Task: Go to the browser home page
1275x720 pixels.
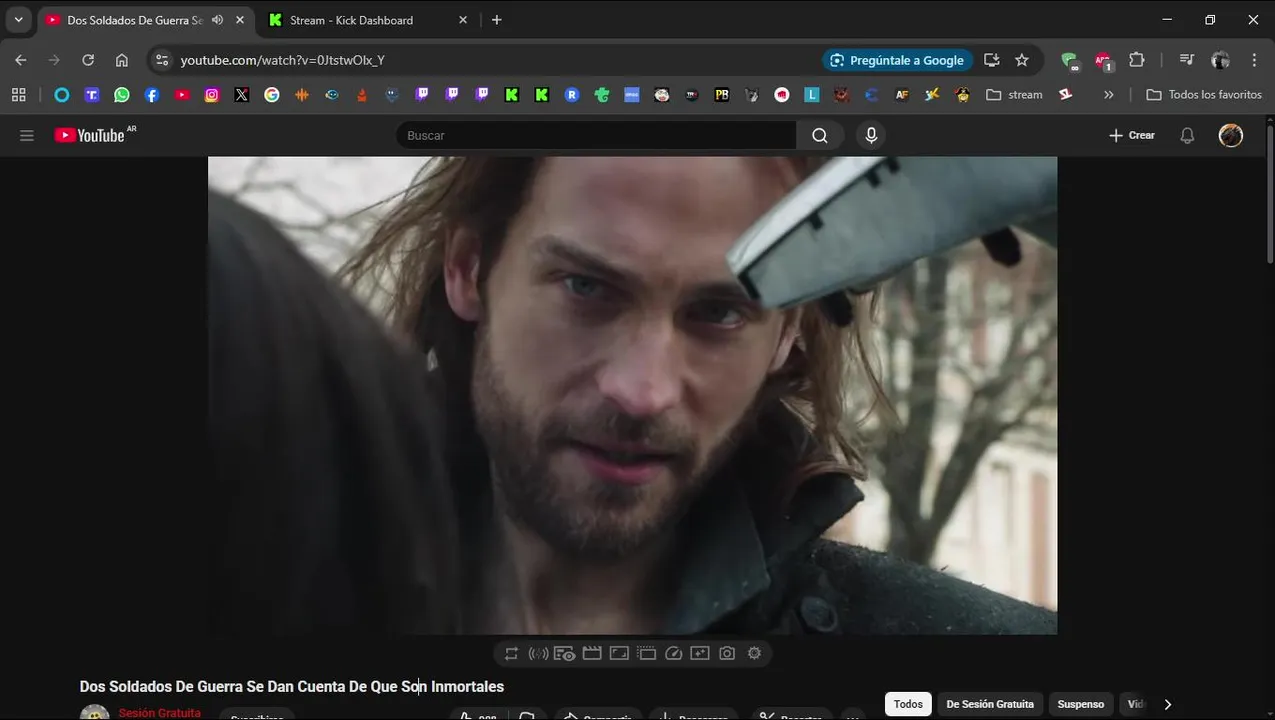Action: (122, 60)
